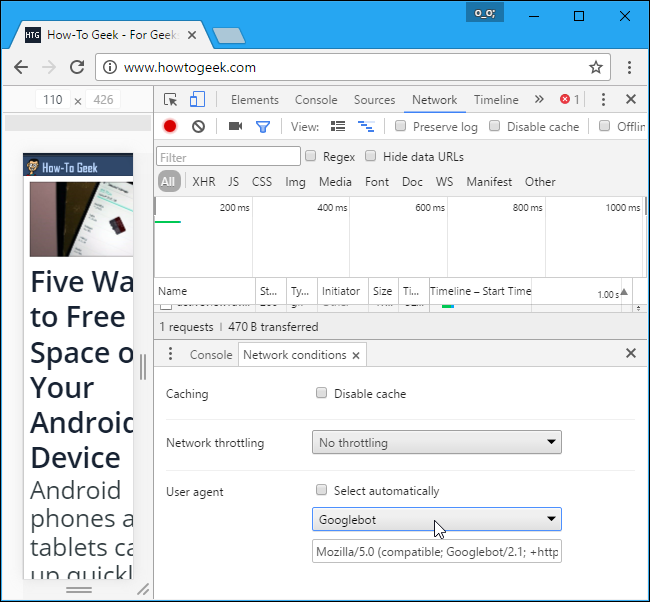Bookmark this page with the star icon
650x602 pixels.
596,68
